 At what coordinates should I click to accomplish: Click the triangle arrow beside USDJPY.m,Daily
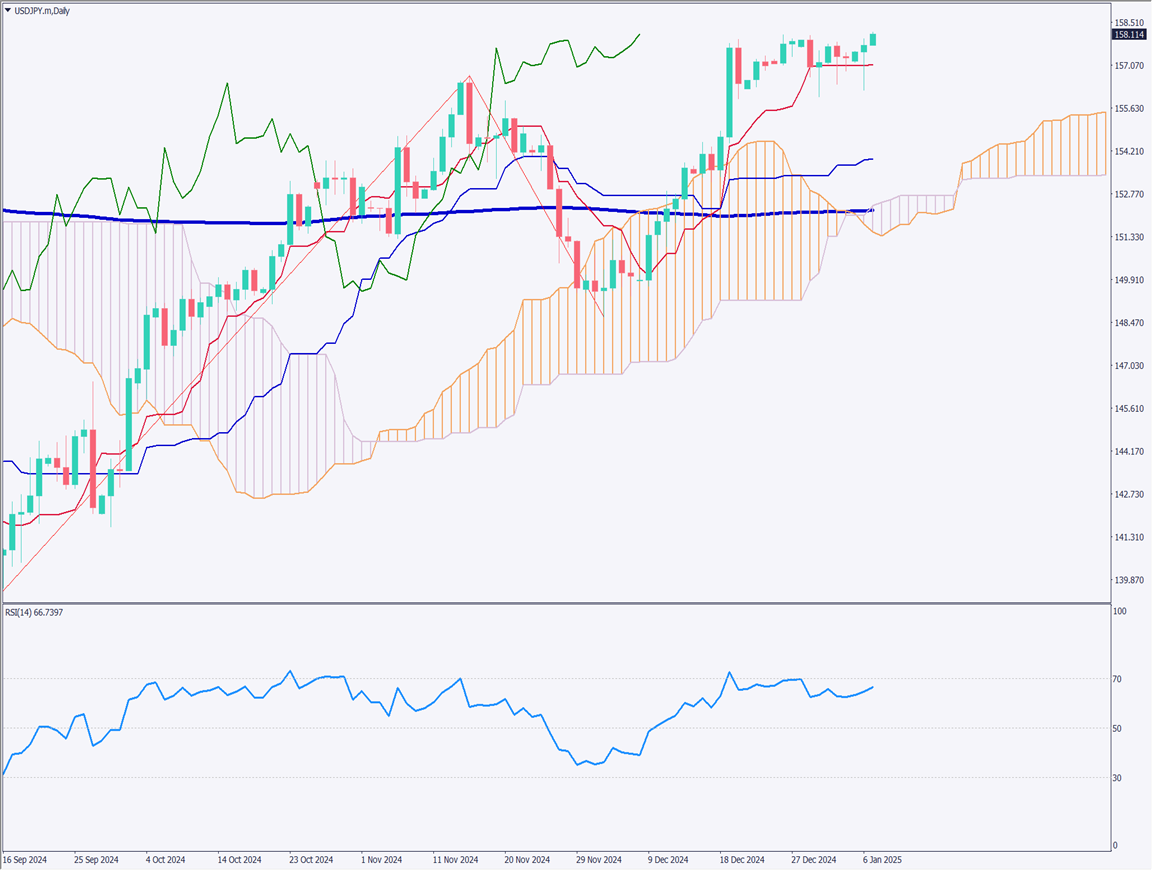(9, 10)
